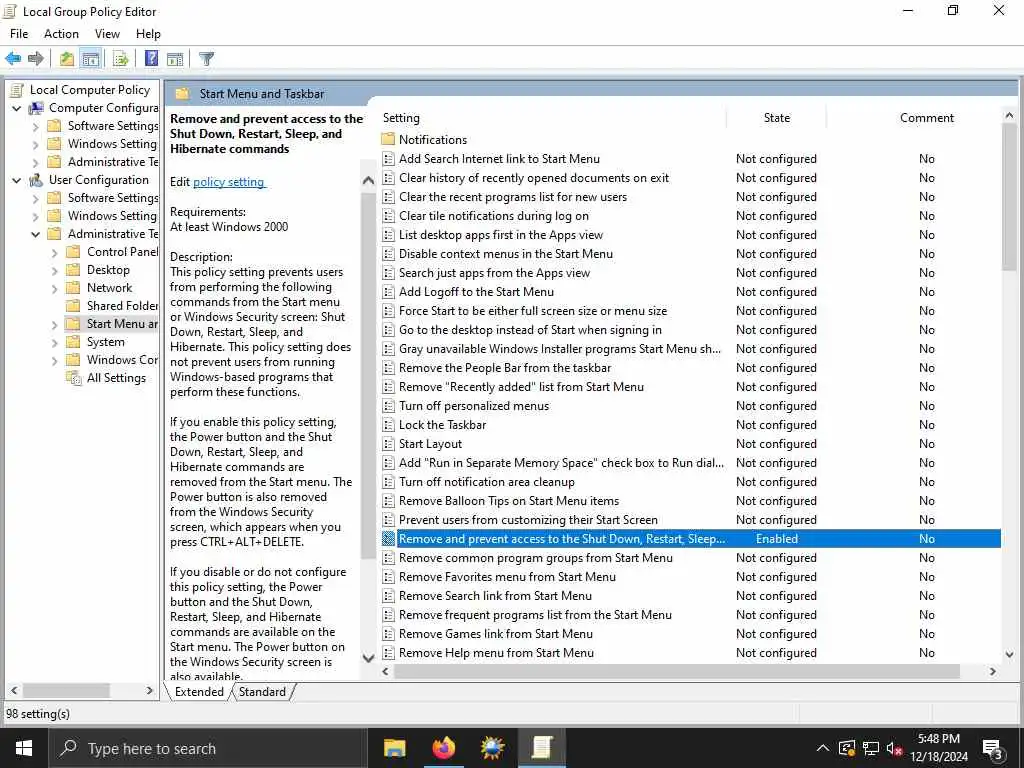The width and height of the screenshot is (1024, 768).
Task: Click the sun-shaped app taskbar icon
Action: (x=492, y=748)
